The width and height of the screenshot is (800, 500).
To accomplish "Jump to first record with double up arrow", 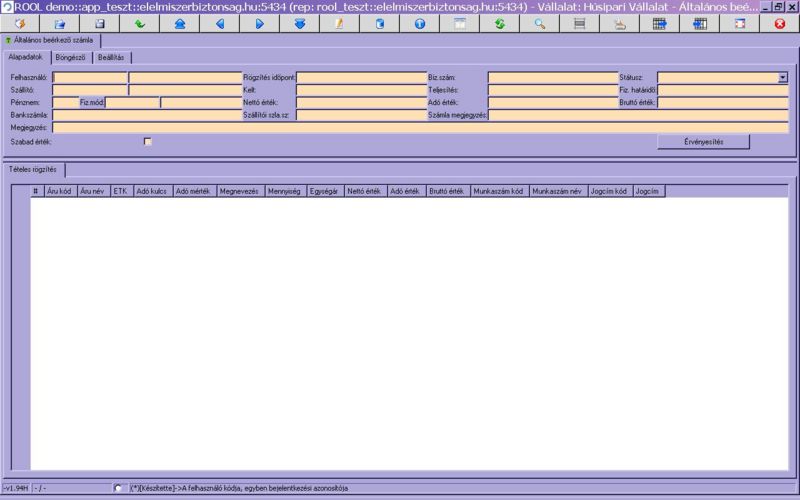I will point(179,23).
